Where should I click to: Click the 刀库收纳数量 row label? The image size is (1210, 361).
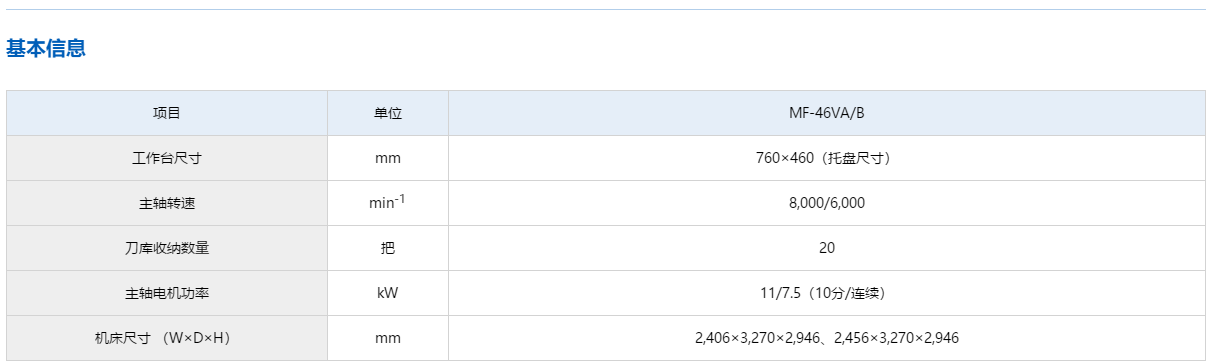click(167, 248)
